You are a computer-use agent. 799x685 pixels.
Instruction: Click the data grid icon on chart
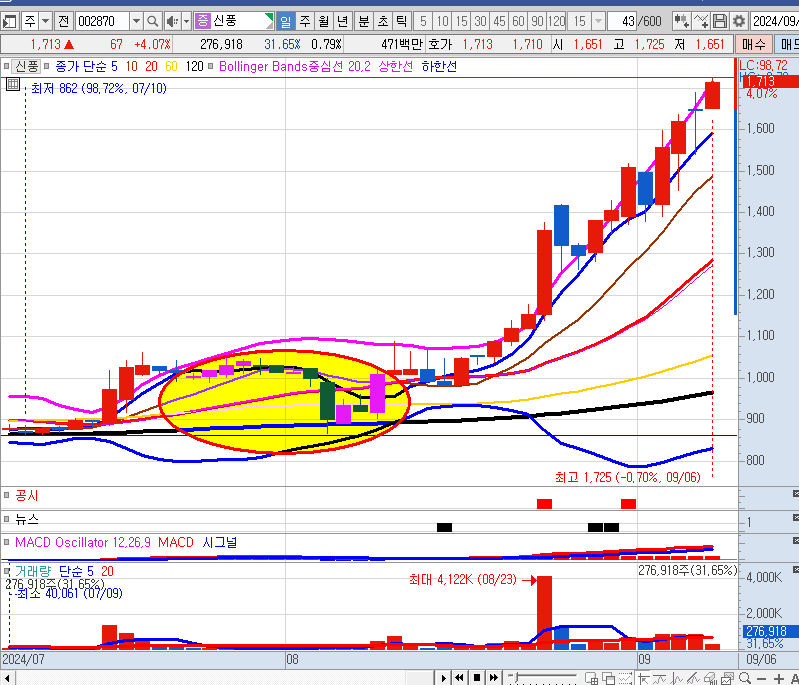(12, 86)
